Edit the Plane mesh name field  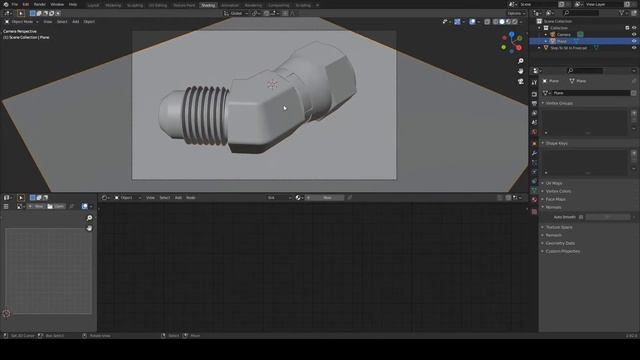tap(591, 93)
